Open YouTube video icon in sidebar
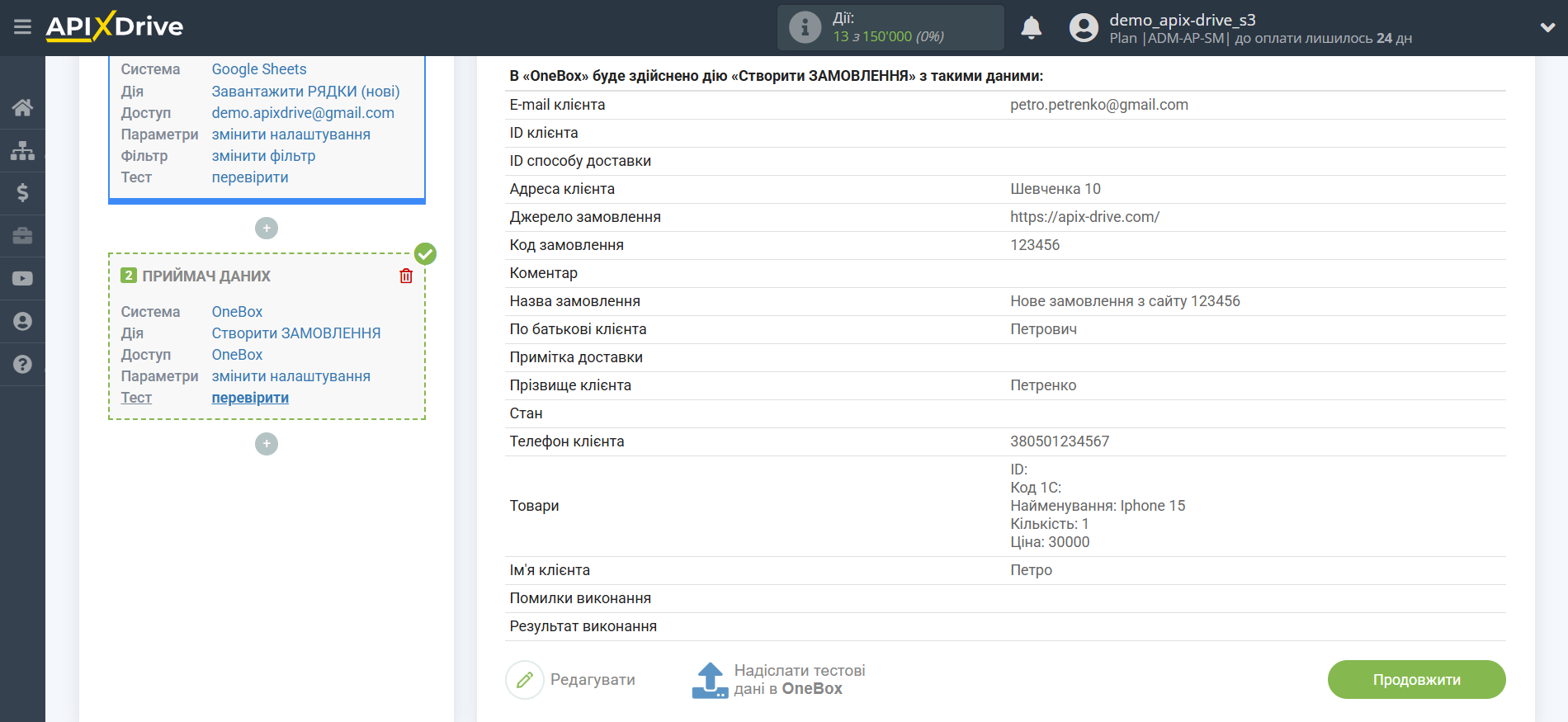The image size is (1568, 722). 22,279
